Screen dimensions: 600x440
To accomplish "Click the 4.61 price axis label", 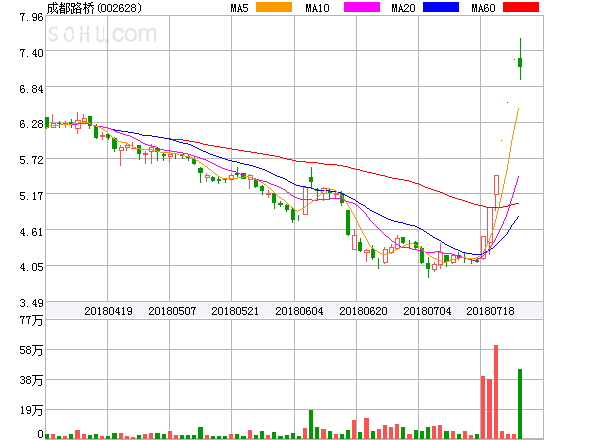I will coord(31,232).
